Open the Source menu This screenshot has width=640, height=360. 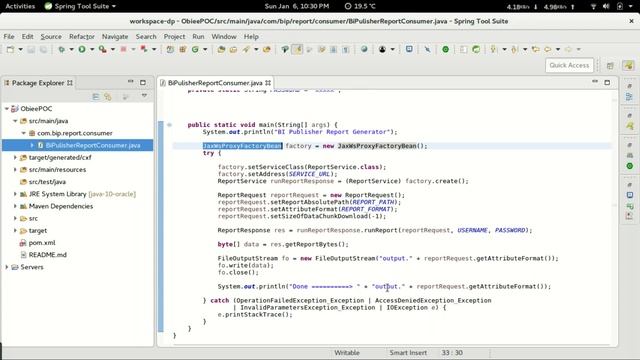click(51, 36)
